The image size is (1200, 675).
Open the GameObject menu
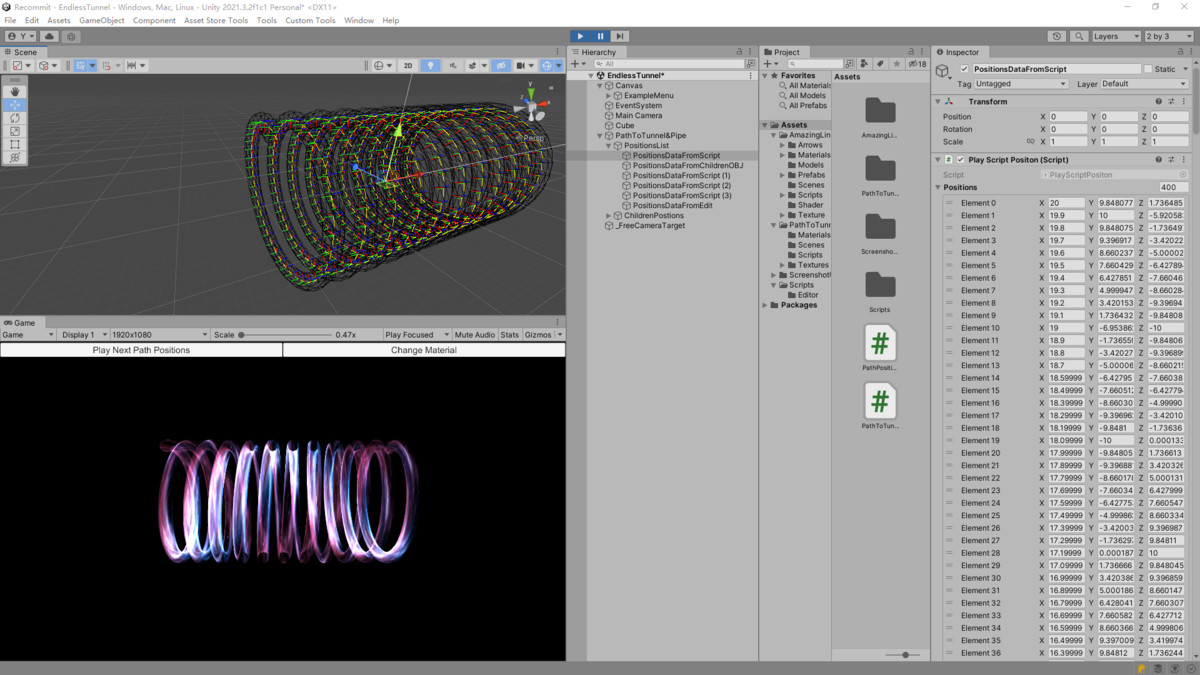101,20
